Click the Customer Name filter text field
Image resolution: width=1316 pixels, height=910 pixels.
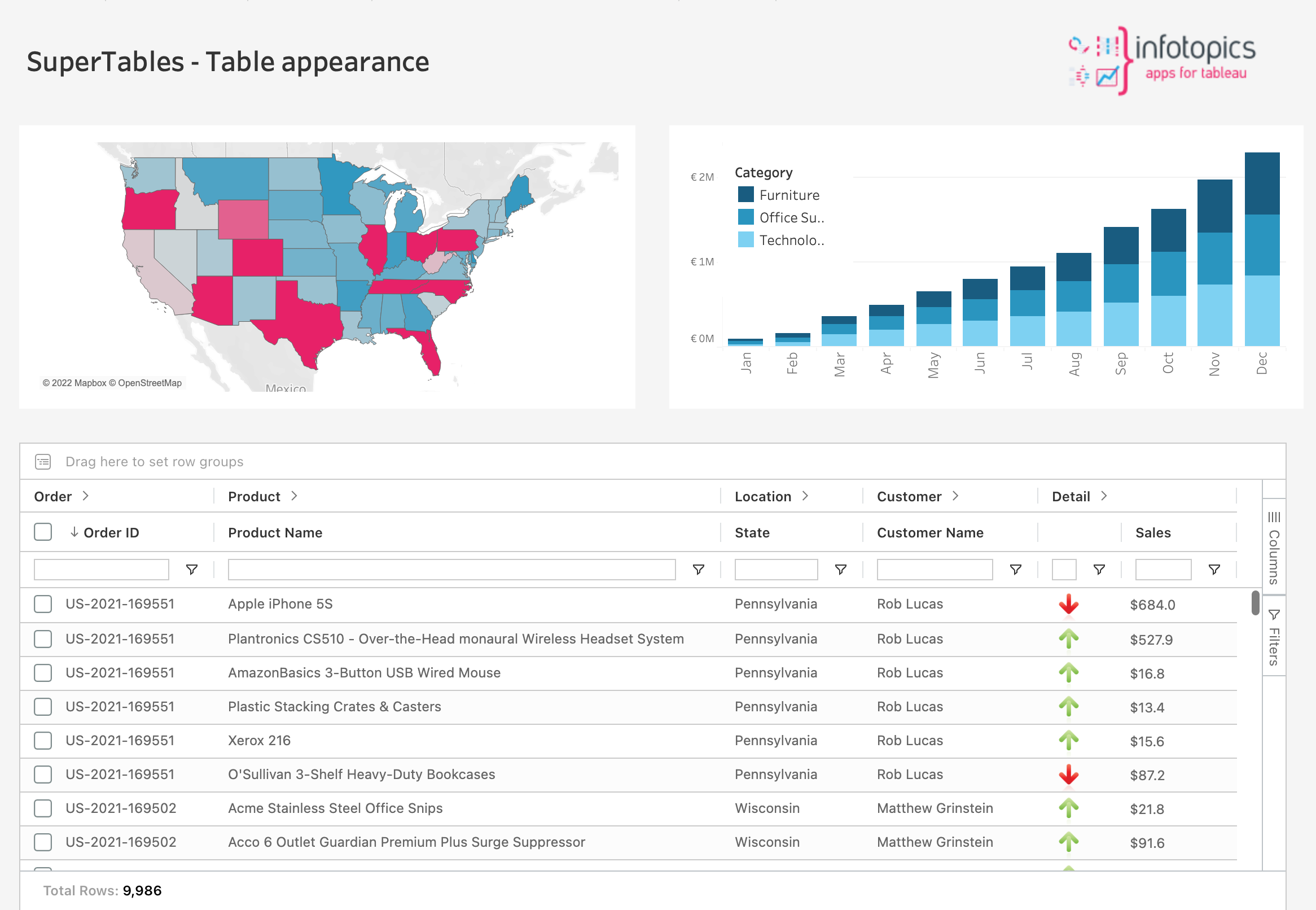[935, 570]
